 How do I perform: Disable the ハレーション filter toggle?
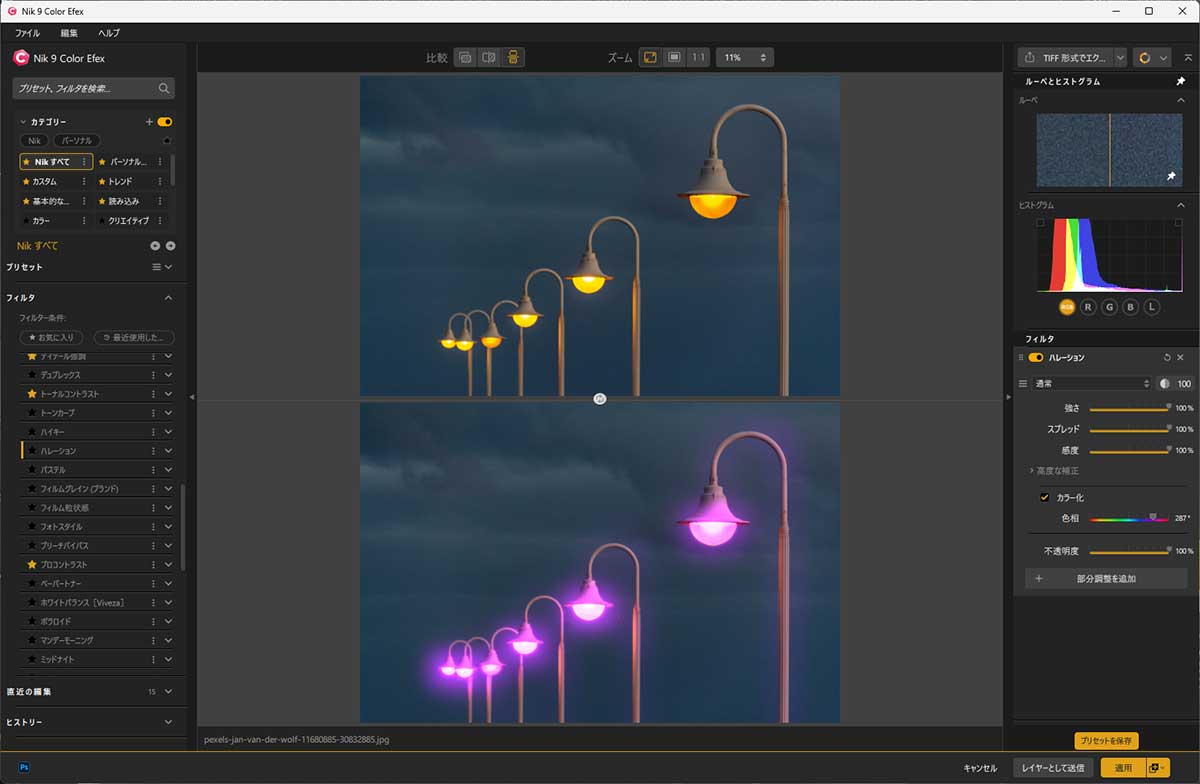(x=1036, y=357)
